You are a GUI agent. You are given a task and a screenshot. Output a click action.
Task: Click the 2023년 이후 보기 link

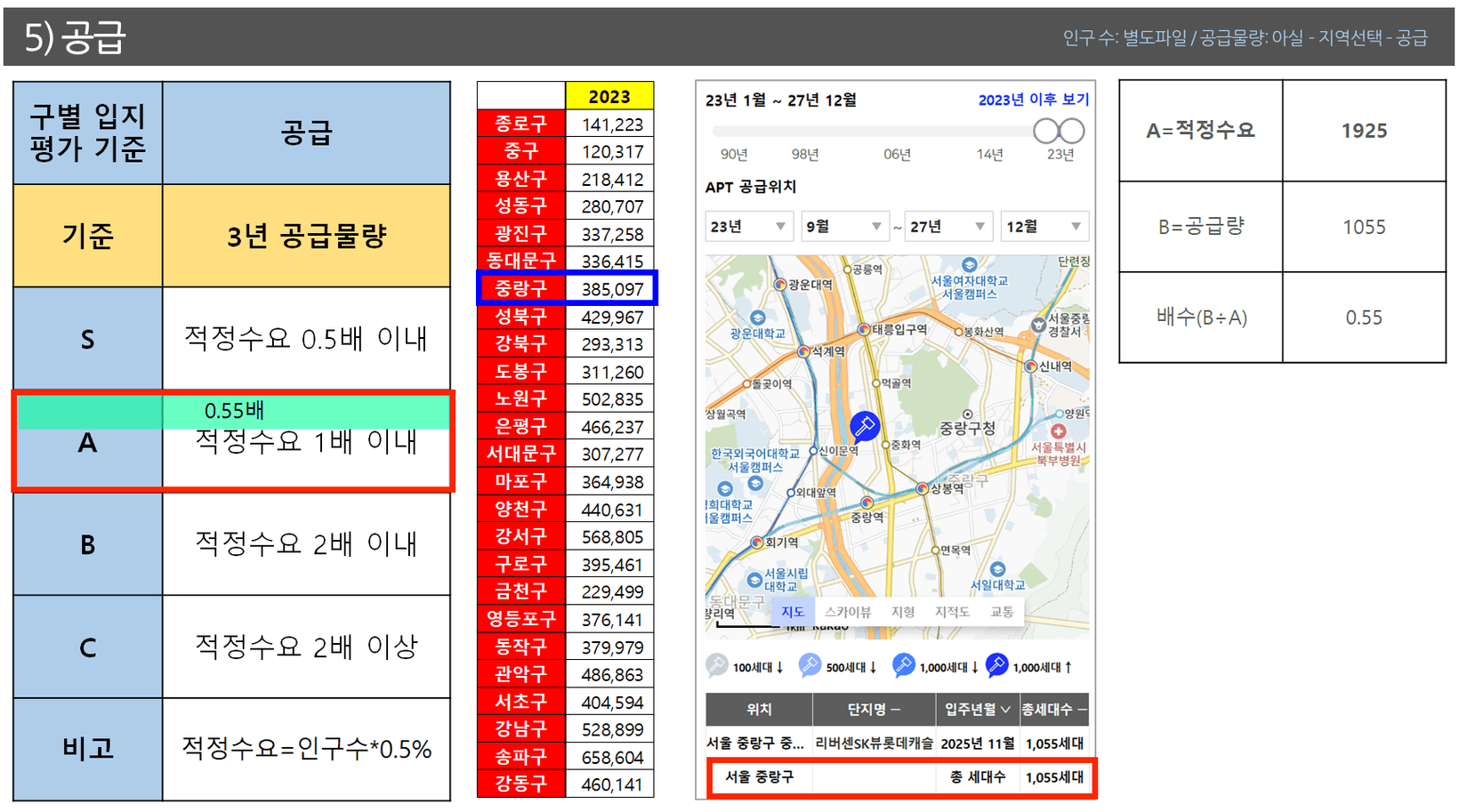point(1033,100)
